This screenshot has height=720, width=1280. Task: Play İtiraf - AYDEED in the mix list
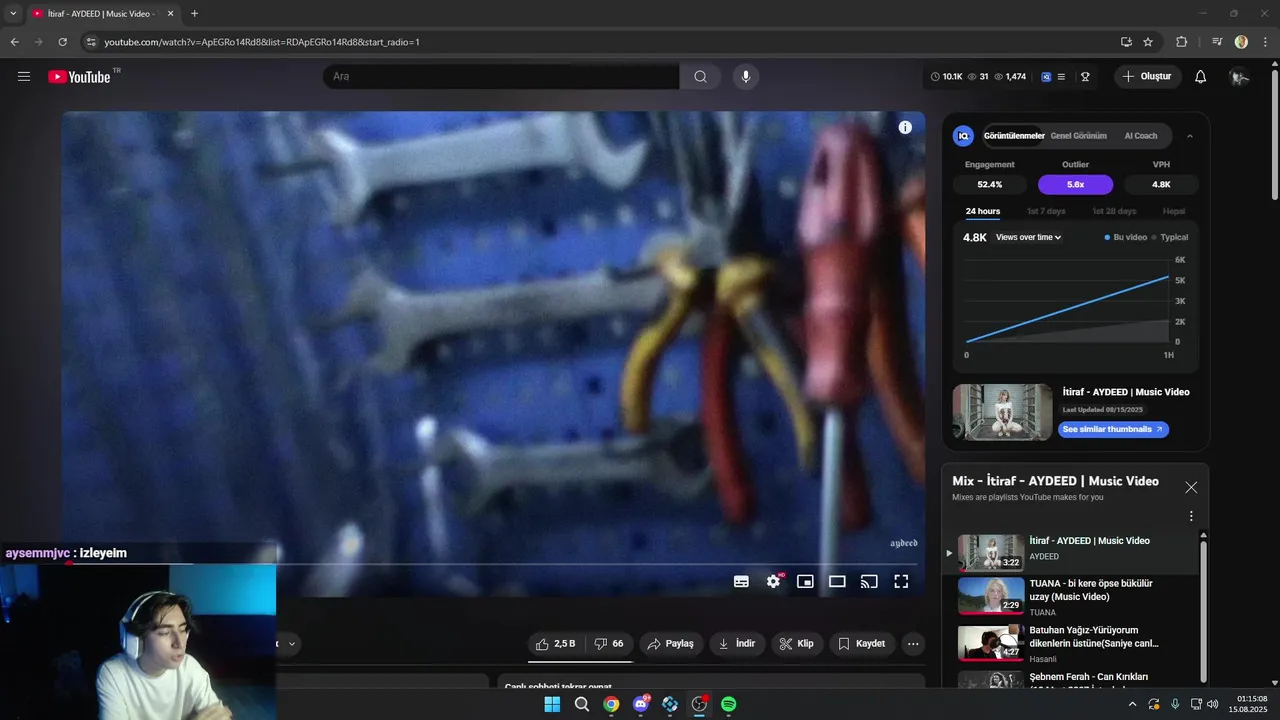pyautogui.click(x=1071, y=552)
